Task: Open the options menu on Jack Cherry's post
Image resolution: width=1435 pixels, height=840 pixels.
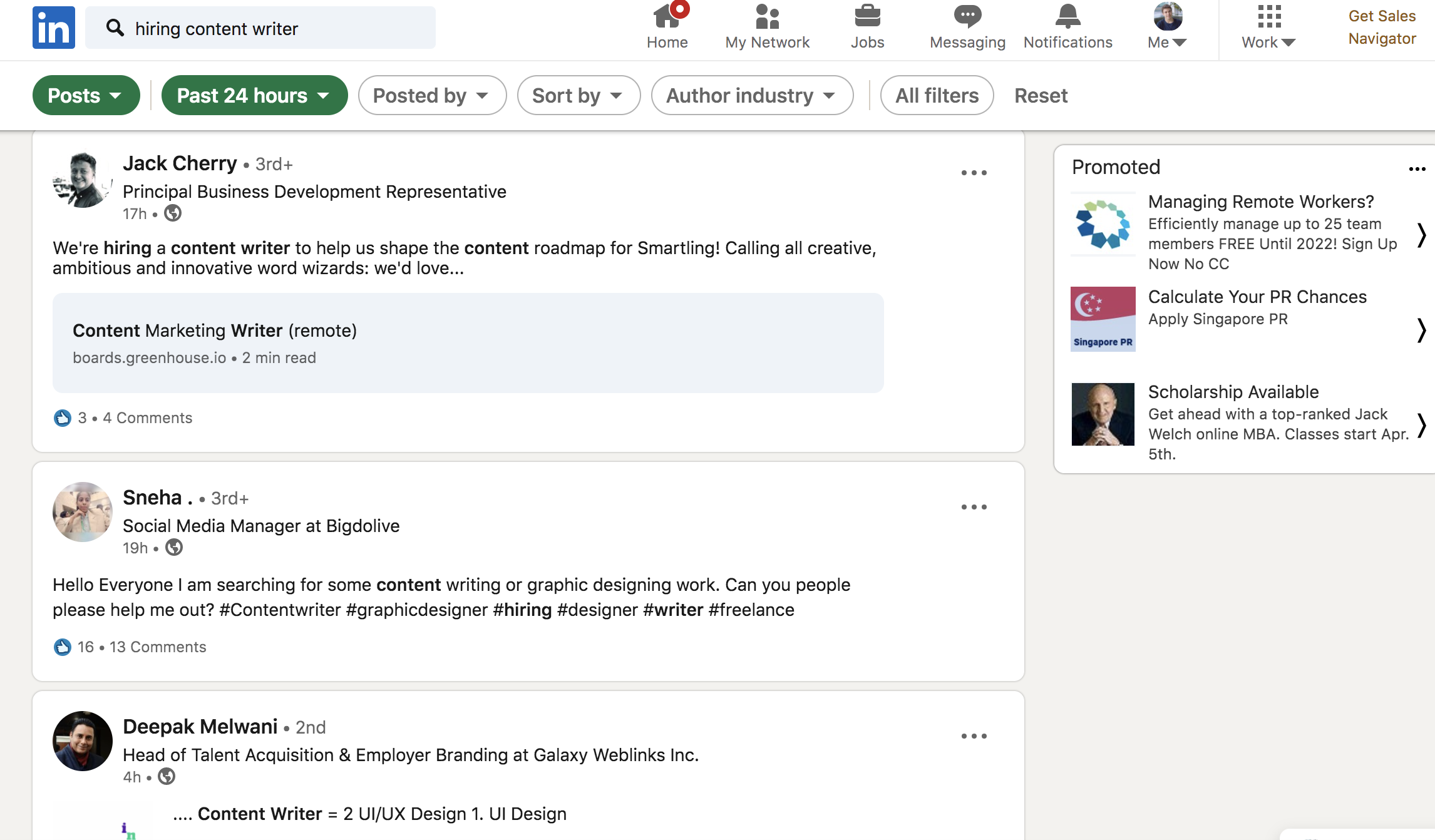Action: 974,173
